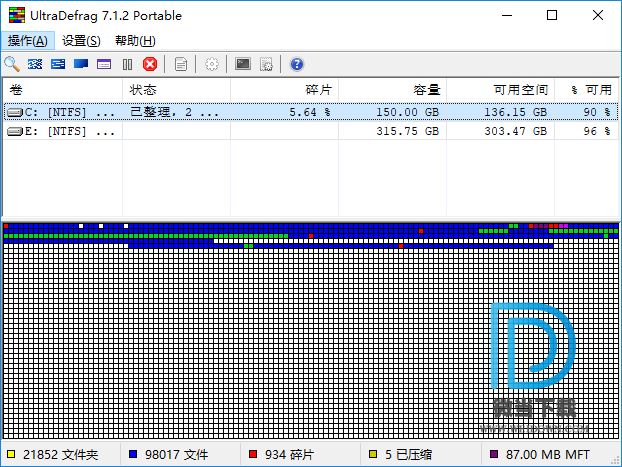Close the UltraDefrag window

click(x=598, y=15)
